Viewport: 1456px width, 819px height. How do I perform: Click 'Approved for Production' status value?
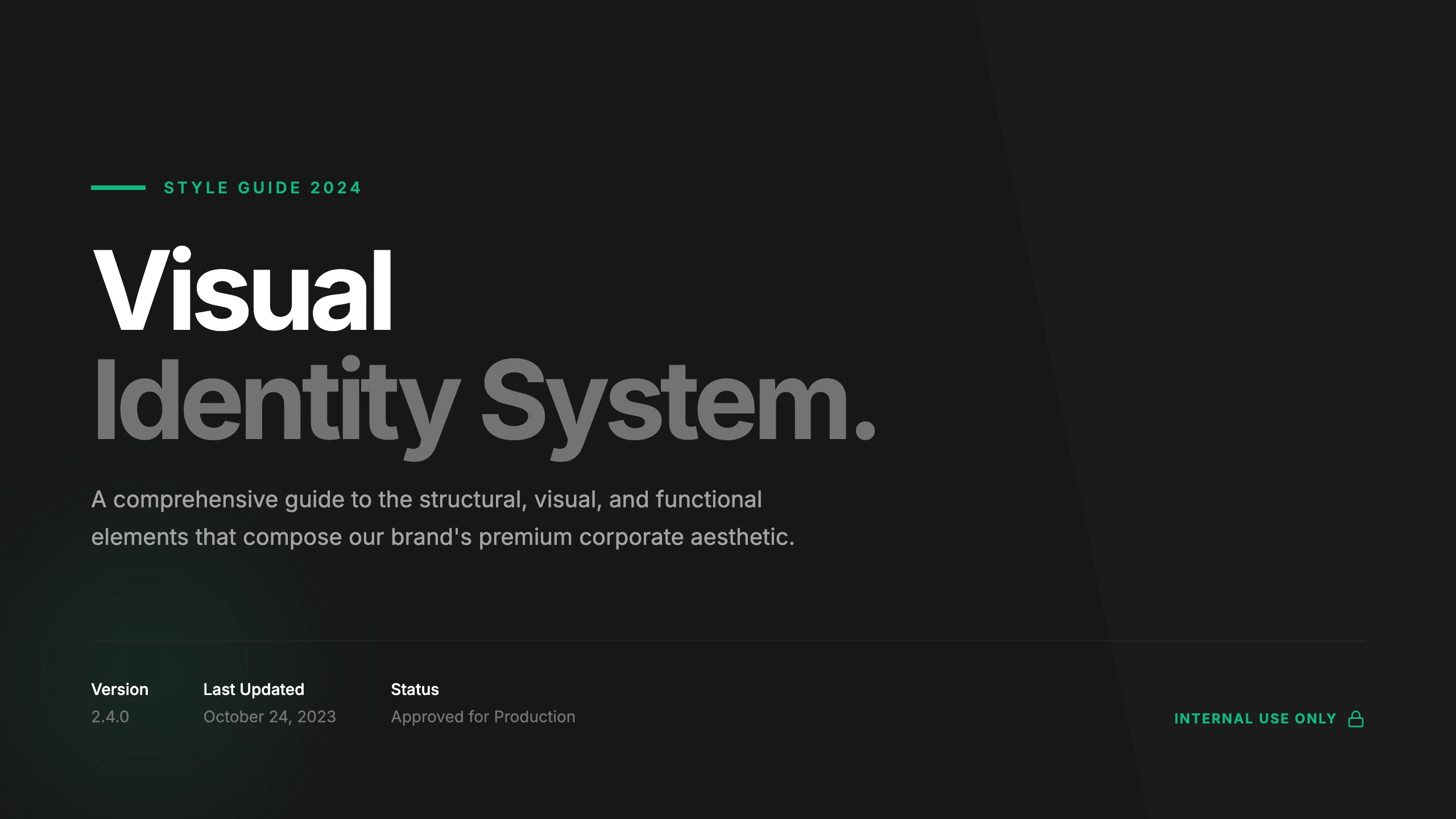point(483,717)
